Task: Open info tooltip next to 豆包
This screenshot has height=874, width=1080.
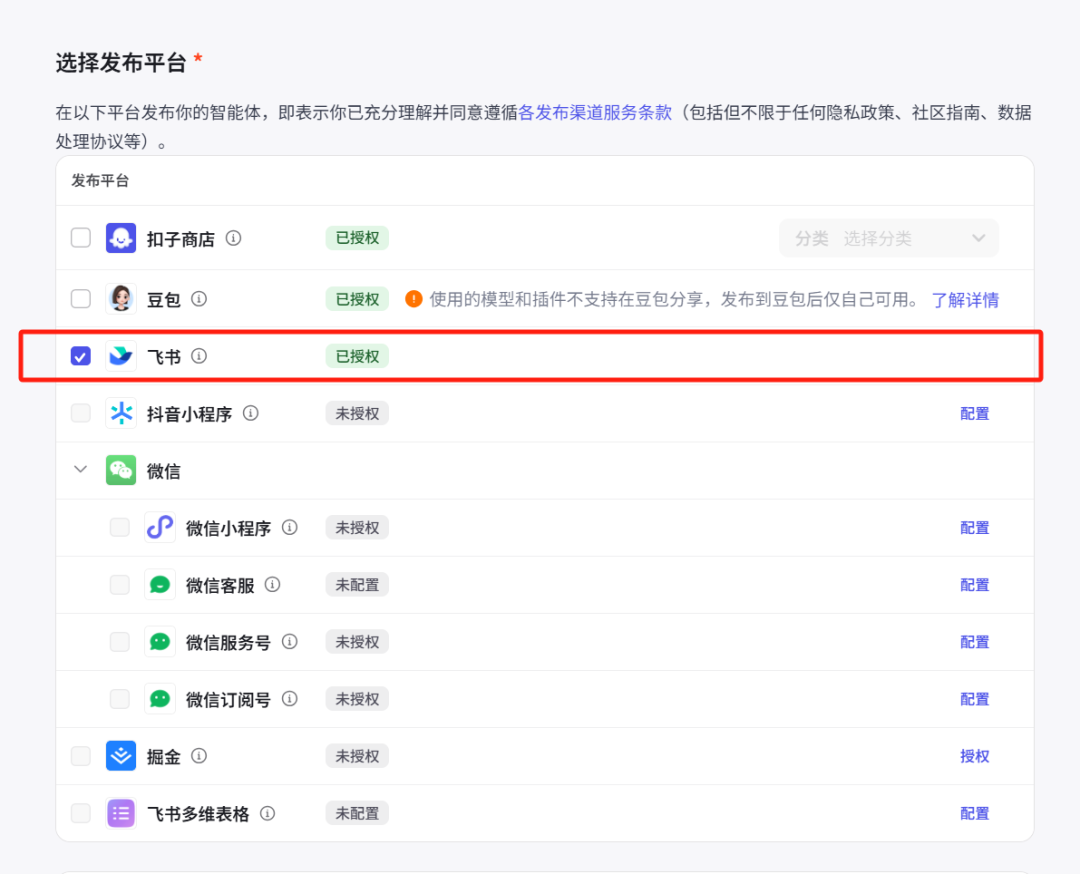Action: pos(199,299)
